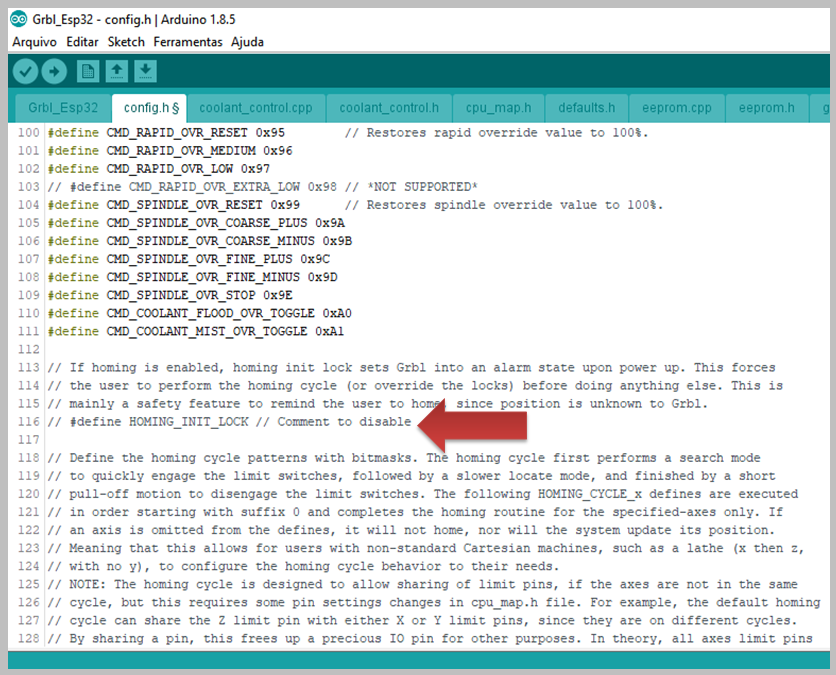This screenshot has height=675, width=836.
Task: Switch to the coolant_control.h tab
Action: (x=389, y=108)
